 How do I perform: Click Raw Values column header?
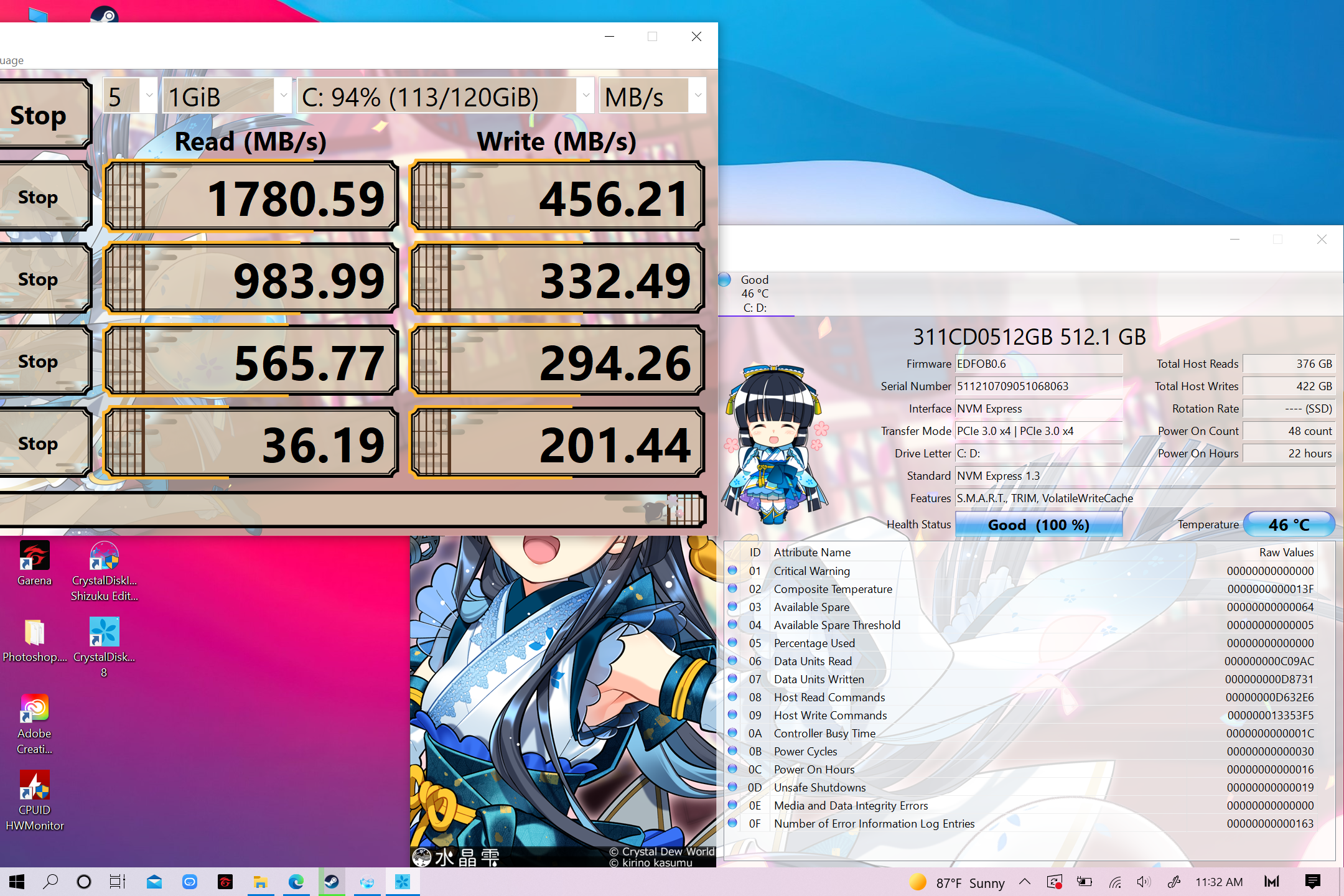click(1286, 552)
